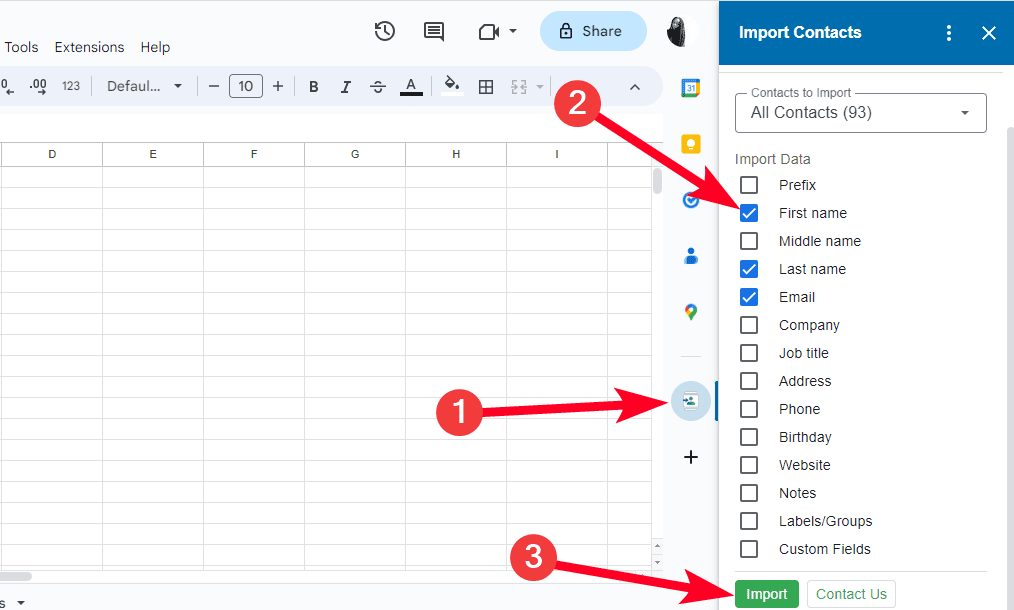Click the green Import button
The image size is (1014, 610).
[x=767, y=594]
